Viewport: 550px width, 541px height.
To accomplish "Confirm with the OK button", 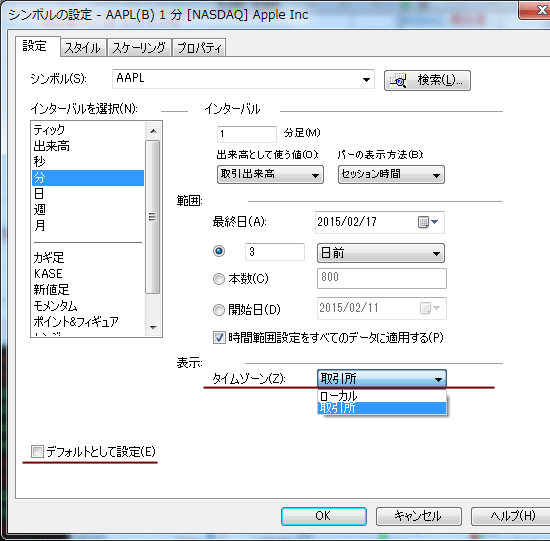I will [x=324, y=516].
